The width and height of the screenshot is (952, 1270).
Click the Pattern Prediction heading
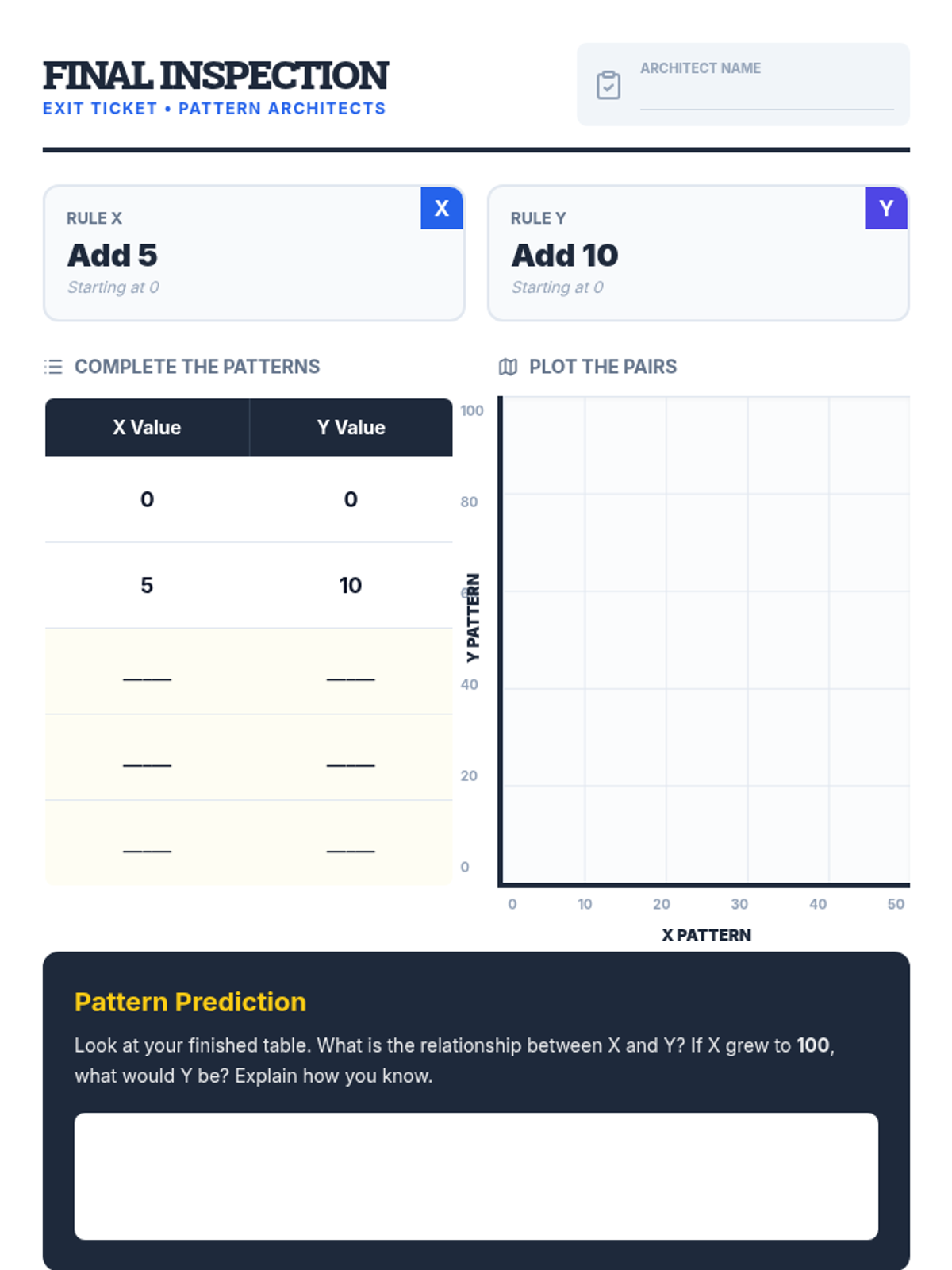190,1002
